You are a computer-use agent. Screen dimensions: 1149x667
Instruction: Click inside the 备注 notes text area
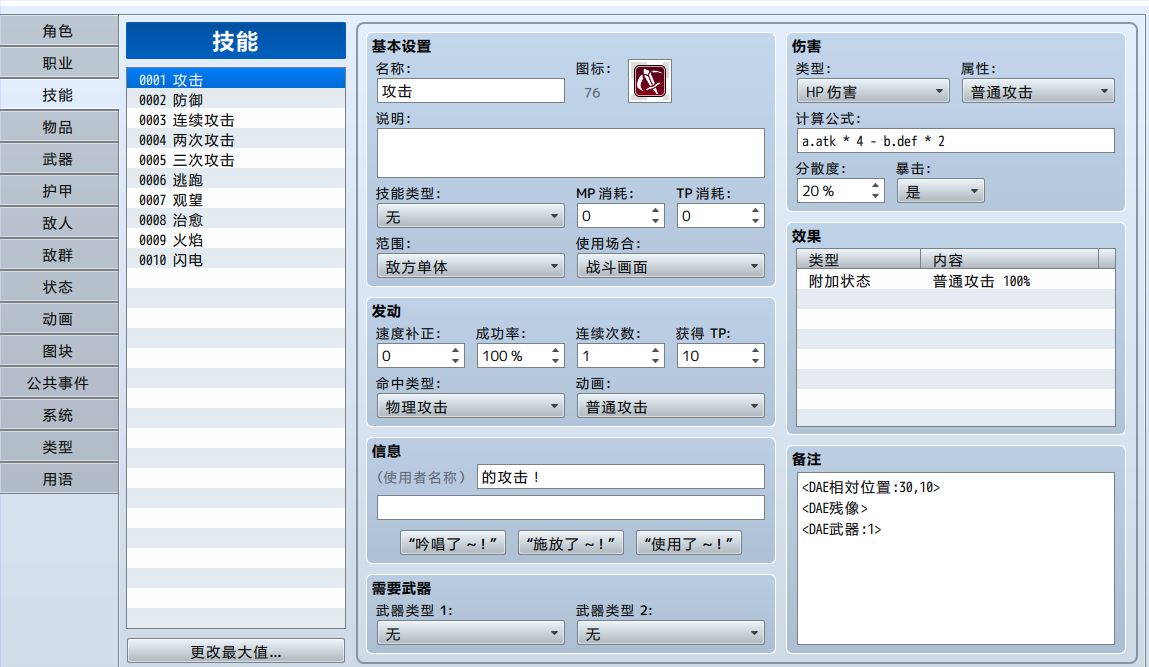coord(956,559)
